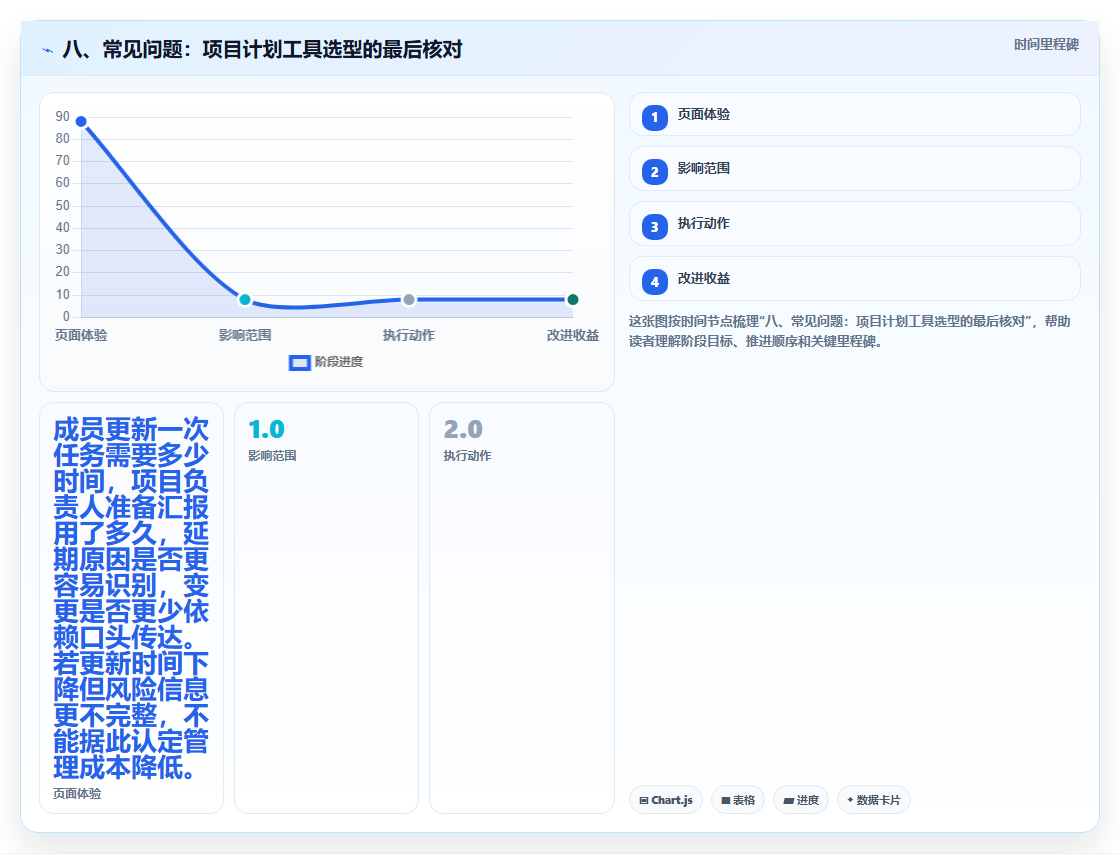Click the 90 y-axis tick label
The height and width of the screenshot is (854, 1120).
(63, 116)
